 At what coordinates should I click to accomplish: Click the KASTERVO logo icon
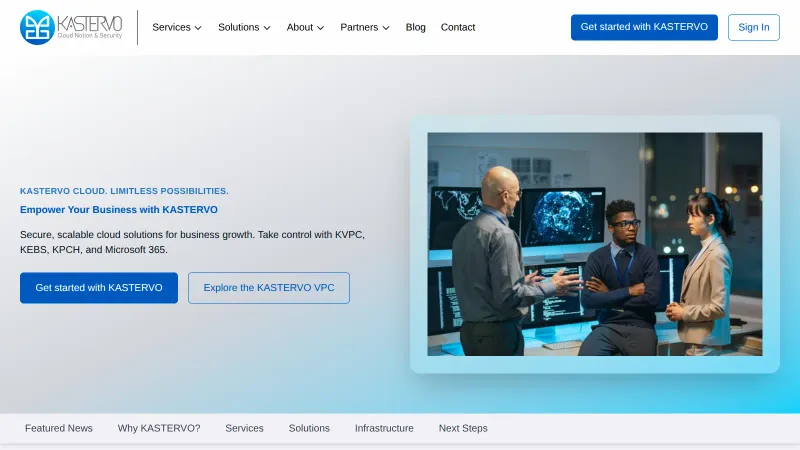click(x=38, y=27)
